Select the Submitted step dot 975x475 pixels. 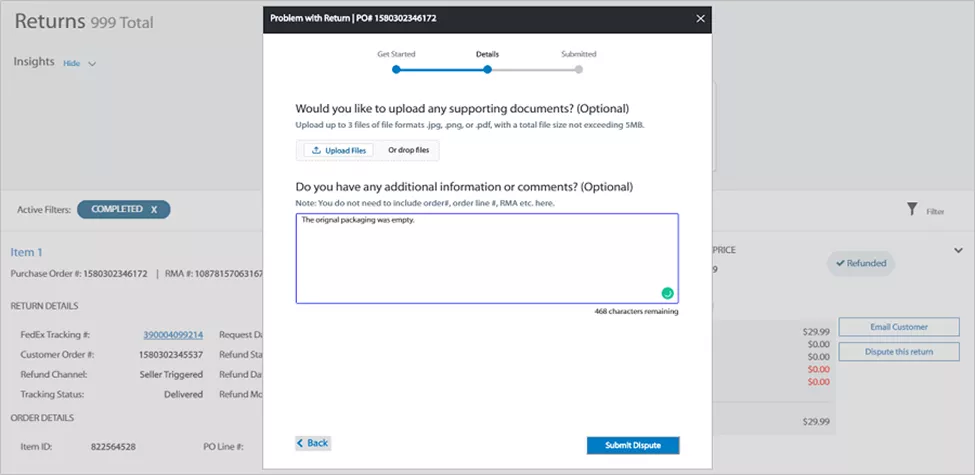579,70
